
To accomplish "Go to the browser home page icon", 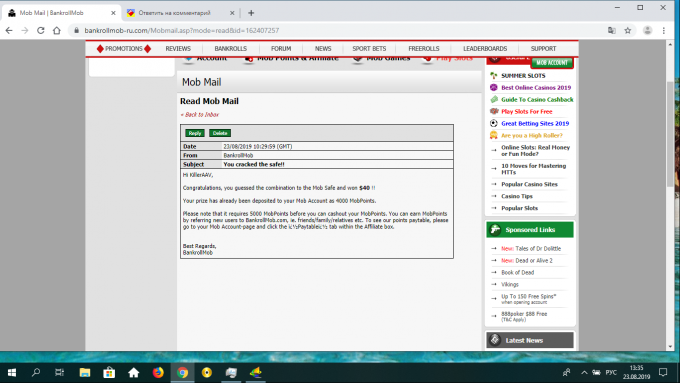I will pyautogui.click(x=57, y=30).
